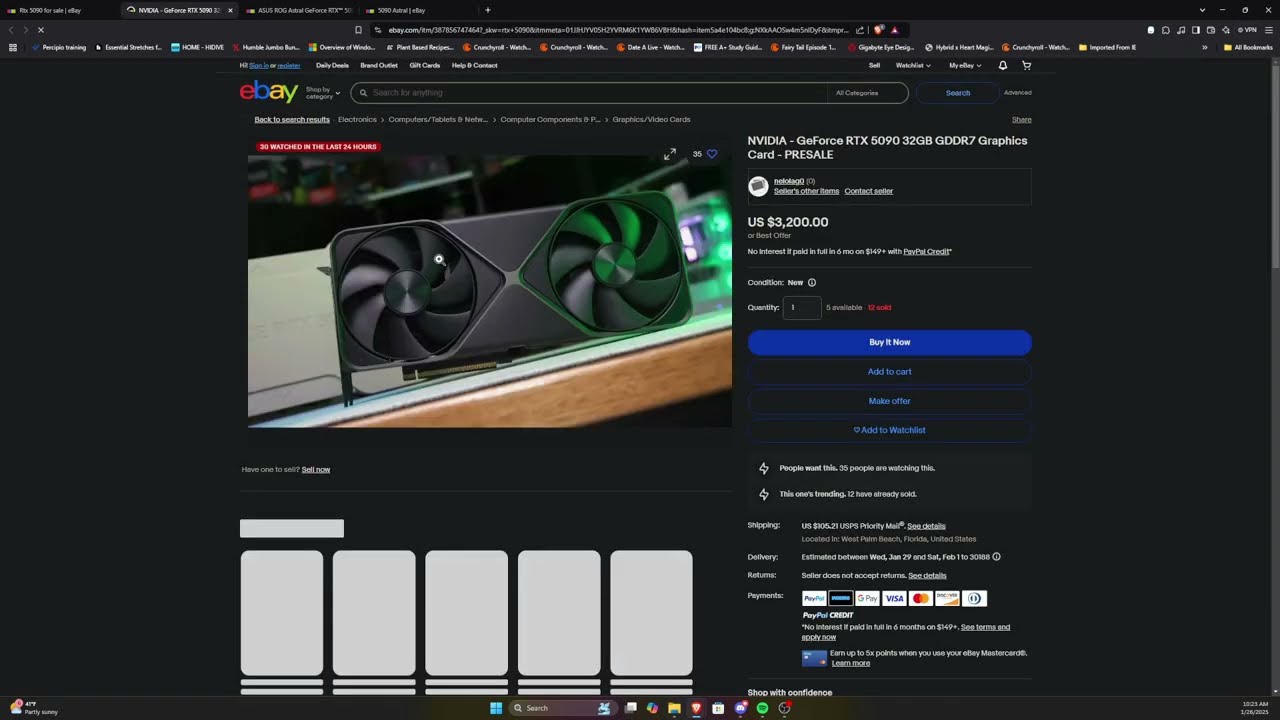Expand the product image to full view

coord(670,154)
